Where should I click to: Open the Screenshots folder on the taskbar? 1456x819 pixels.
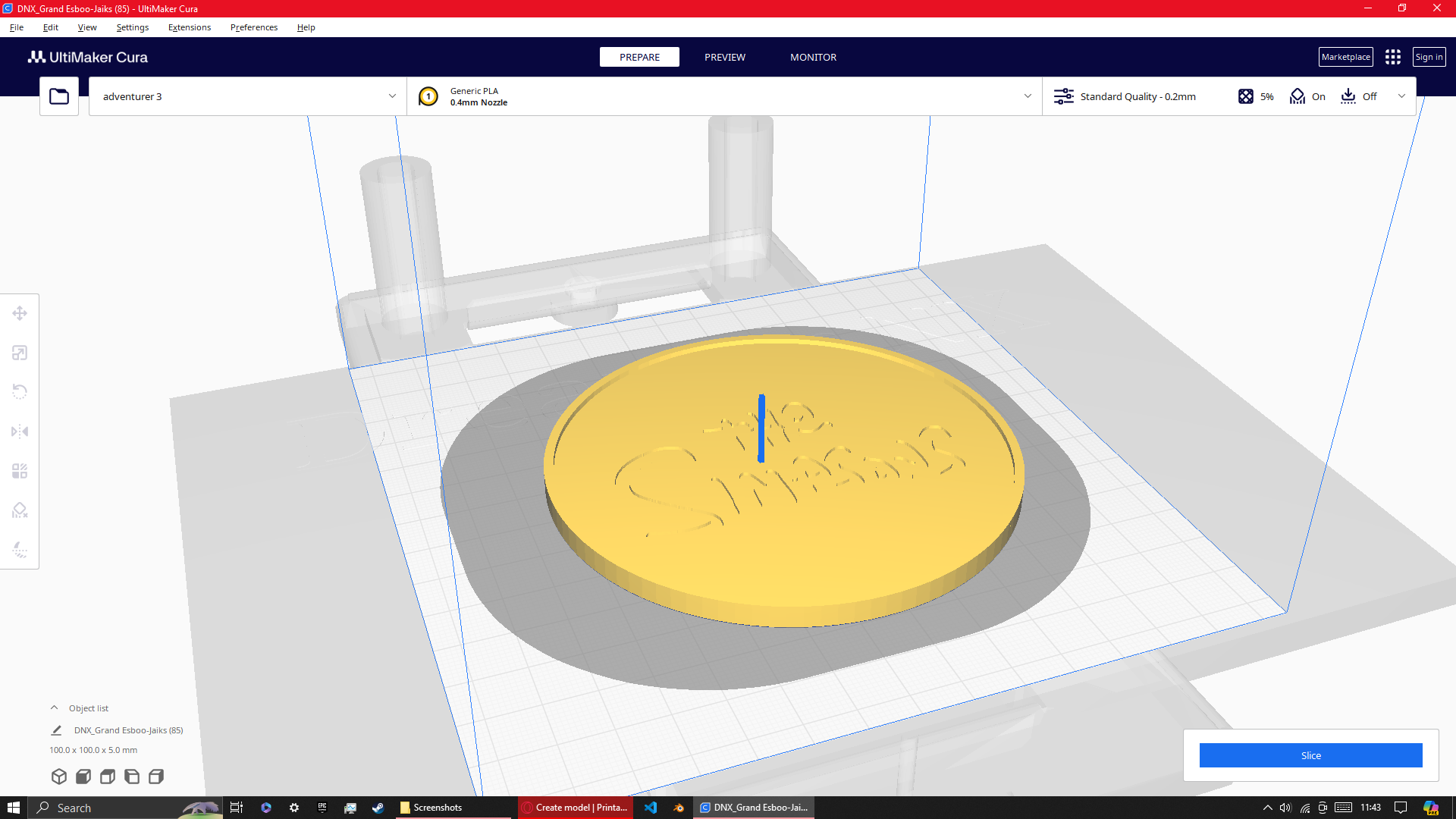pos(453,808)
